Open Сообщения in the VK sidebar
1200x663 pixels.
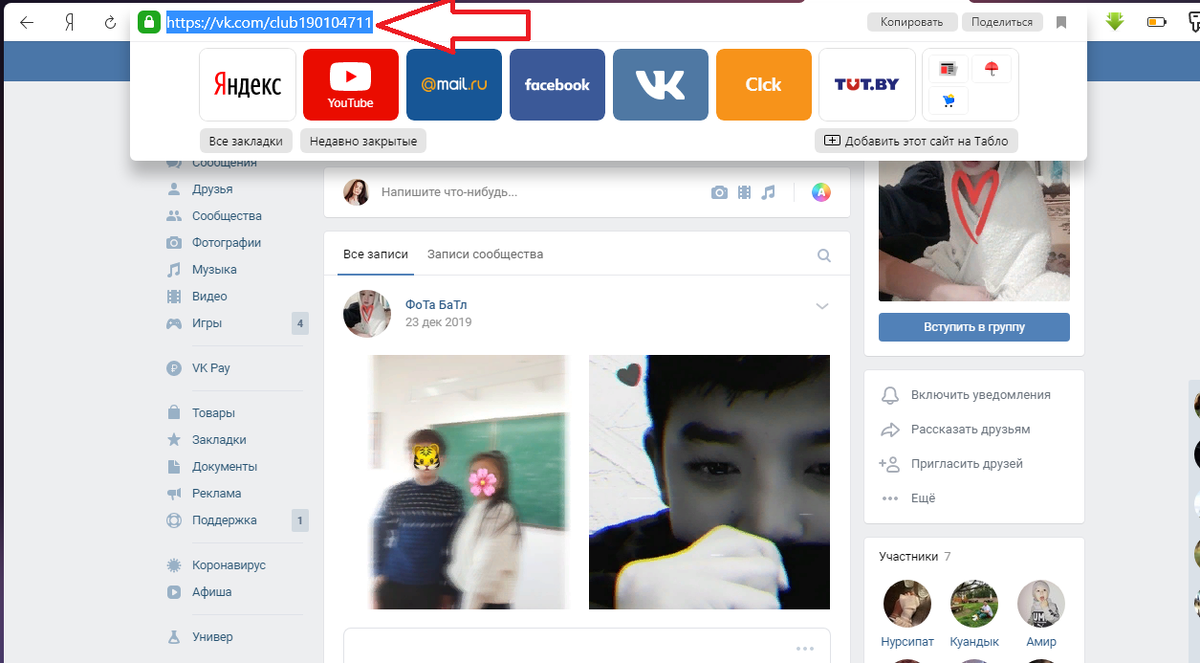[x=224, y=163]
